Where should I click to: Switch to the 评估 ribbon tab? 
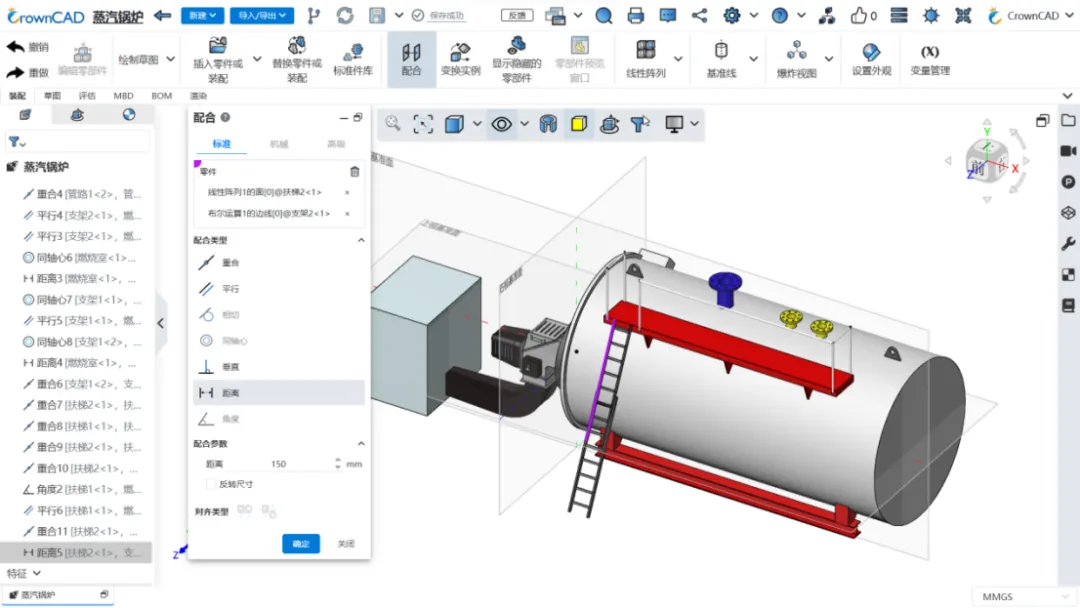(x=87, y=96)
